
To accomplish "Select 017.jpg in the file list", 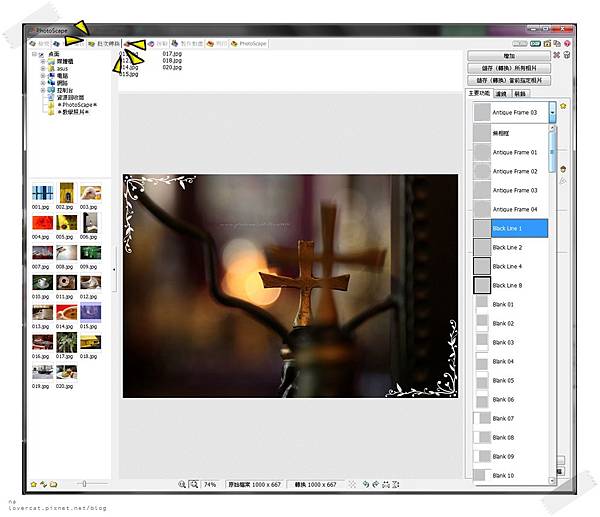I will pyautogui.click(x=172, y=54).
